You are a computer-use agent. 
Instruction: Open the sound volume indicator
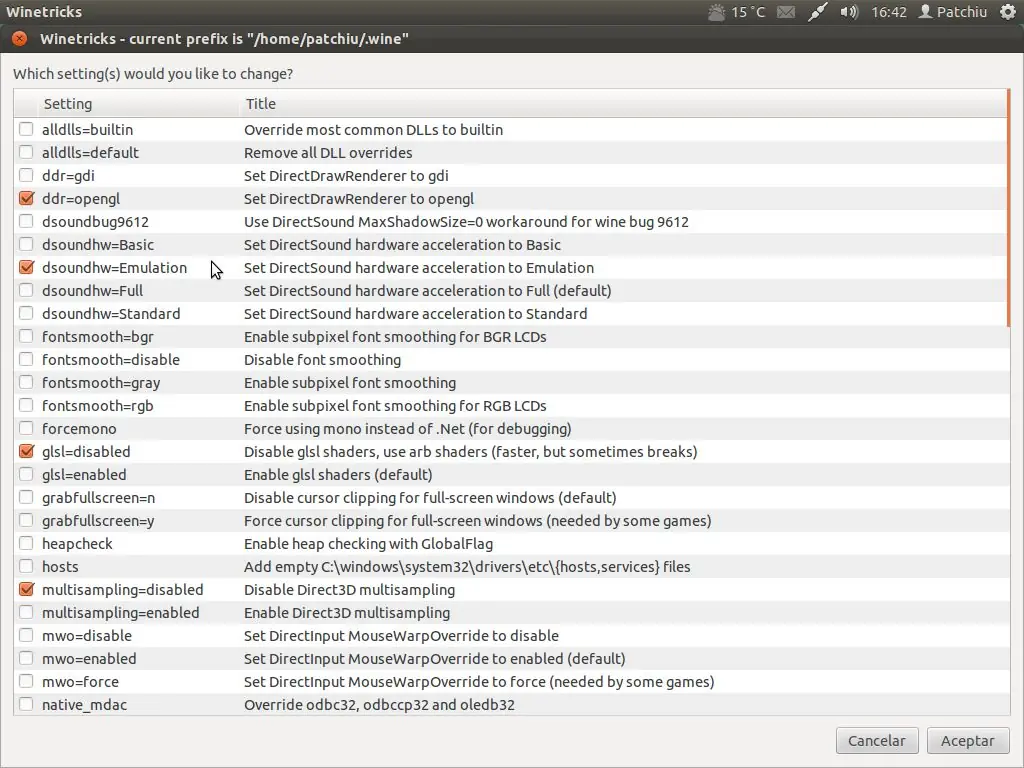click(849, 12)
